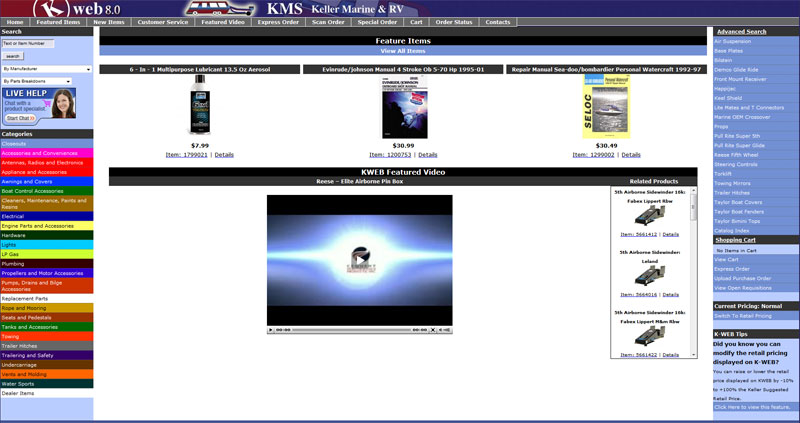Open the Demco Glide Ride link
Screen dimensions: 800x423
click(x=736, y=70)
